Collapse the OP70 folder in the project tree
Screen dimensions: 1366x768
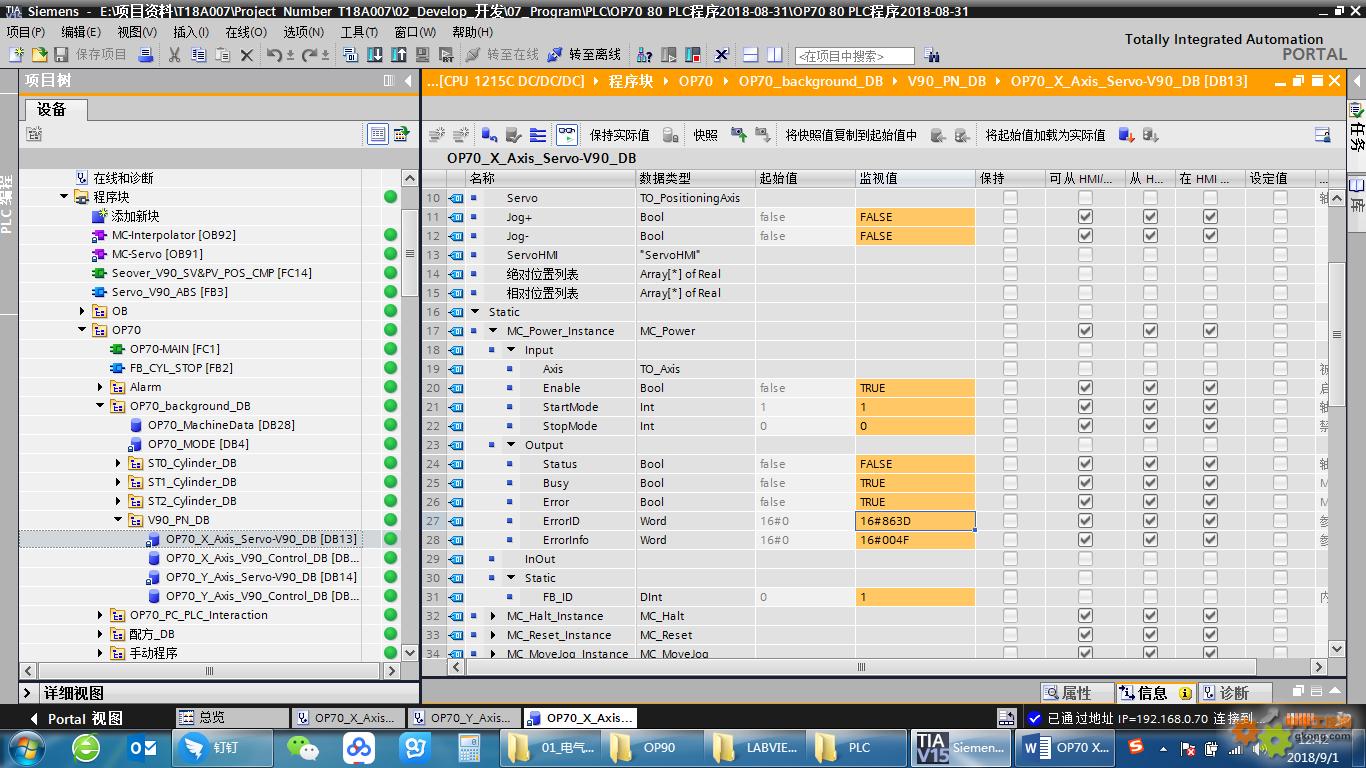tap(83, 330)
